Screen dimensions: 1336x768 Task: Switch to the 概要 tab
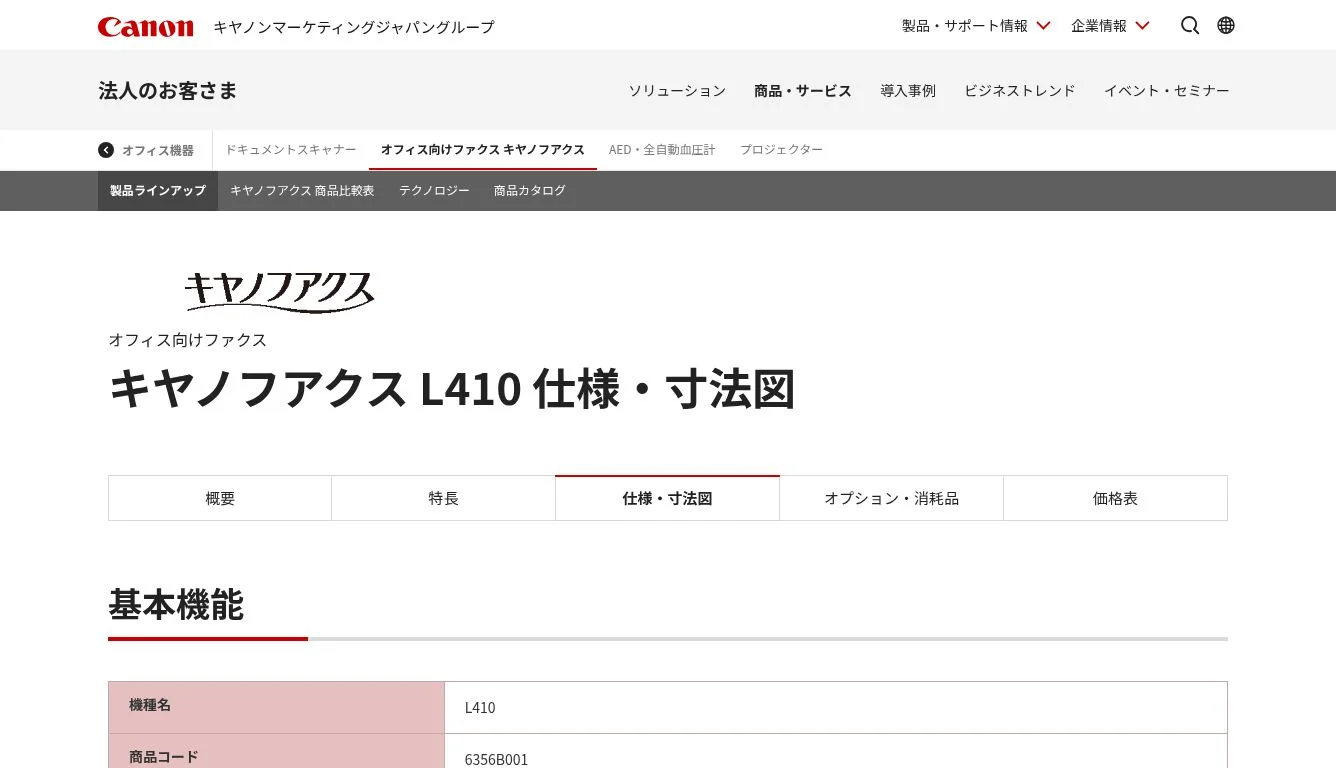click(x=220, y=498)
